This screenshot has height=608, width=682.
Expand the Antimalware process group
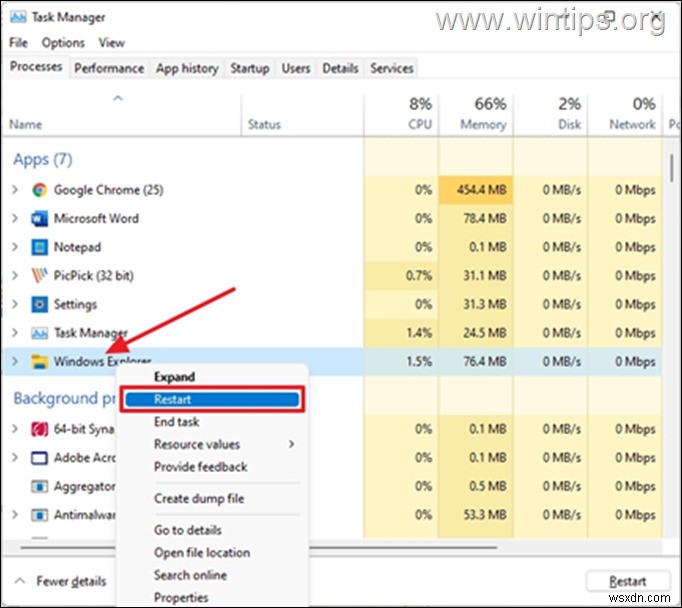[x=15, y=515]
